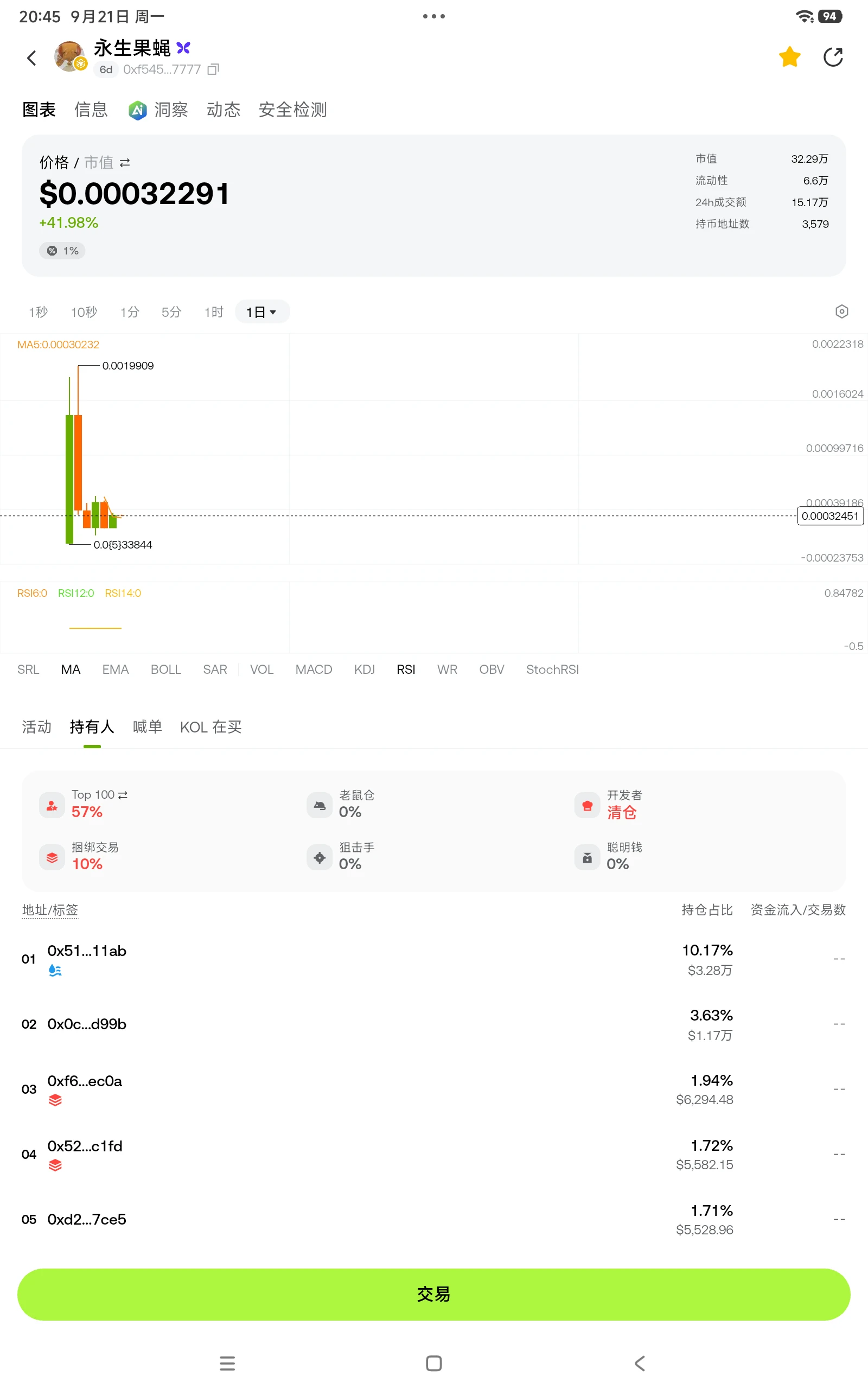Open the 动态 tab
868x1389 pixels.
(x=224, y=110)
